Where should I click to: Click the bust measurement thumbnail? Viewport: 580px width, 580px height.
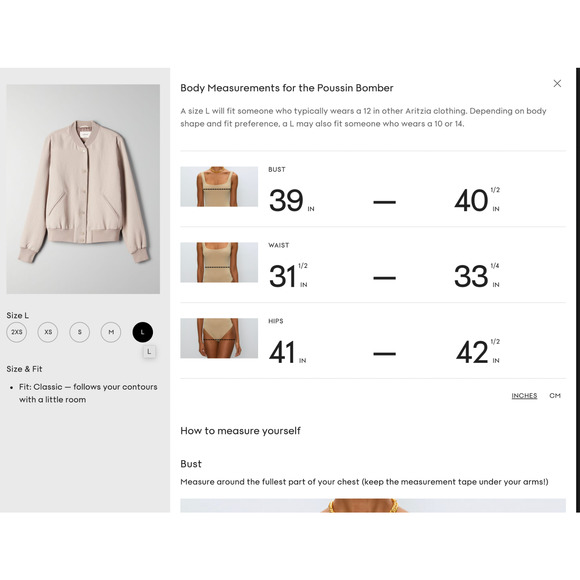219,186
